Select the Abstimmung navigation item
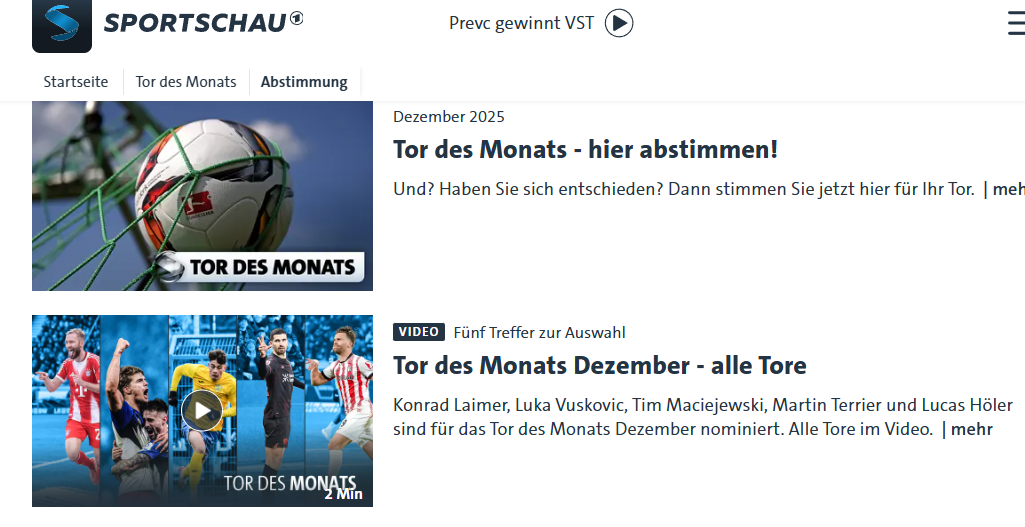 point(304,82)
